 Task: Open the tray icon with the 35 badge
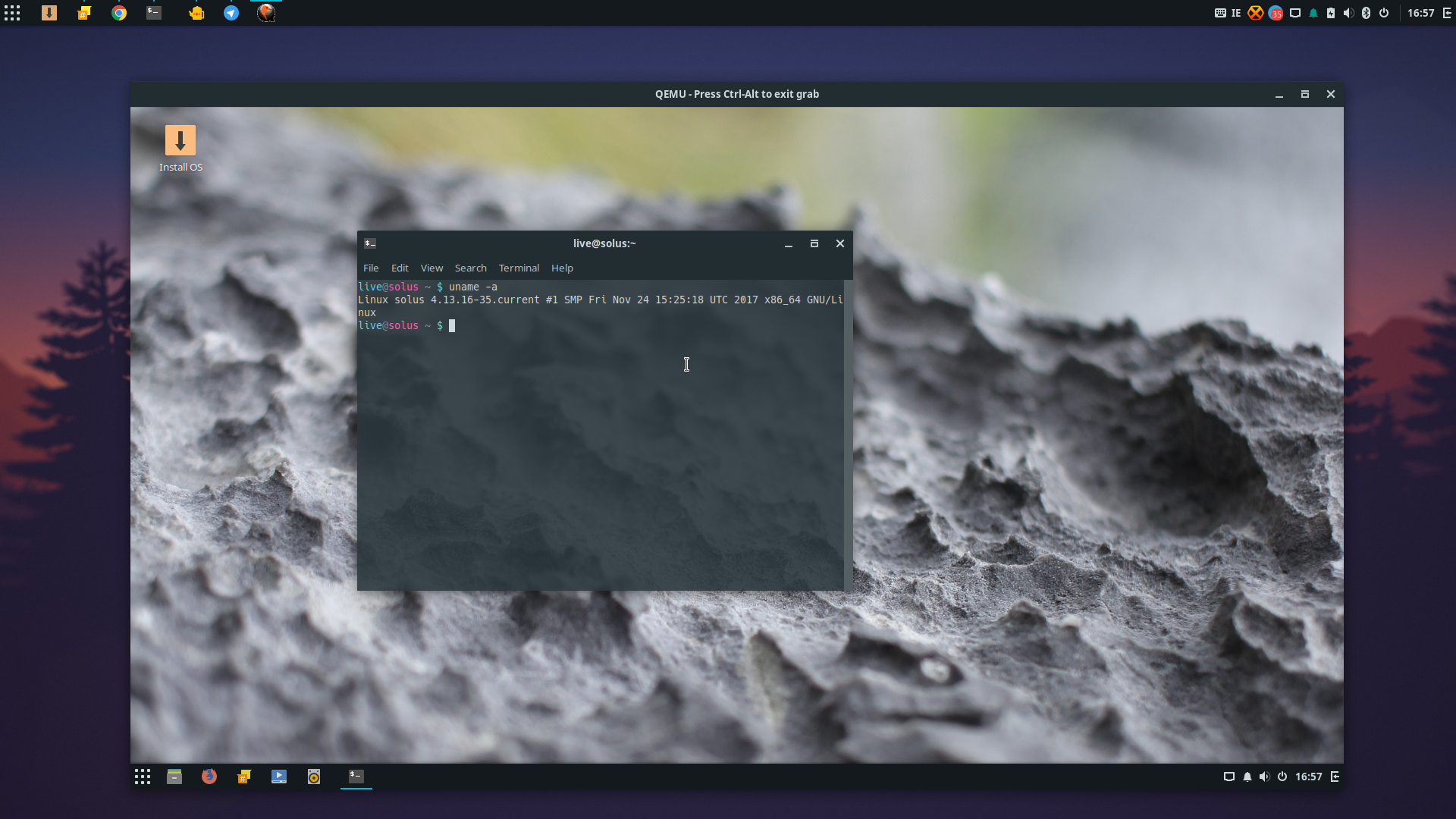pyautogui.click(x=1276, y=13)
